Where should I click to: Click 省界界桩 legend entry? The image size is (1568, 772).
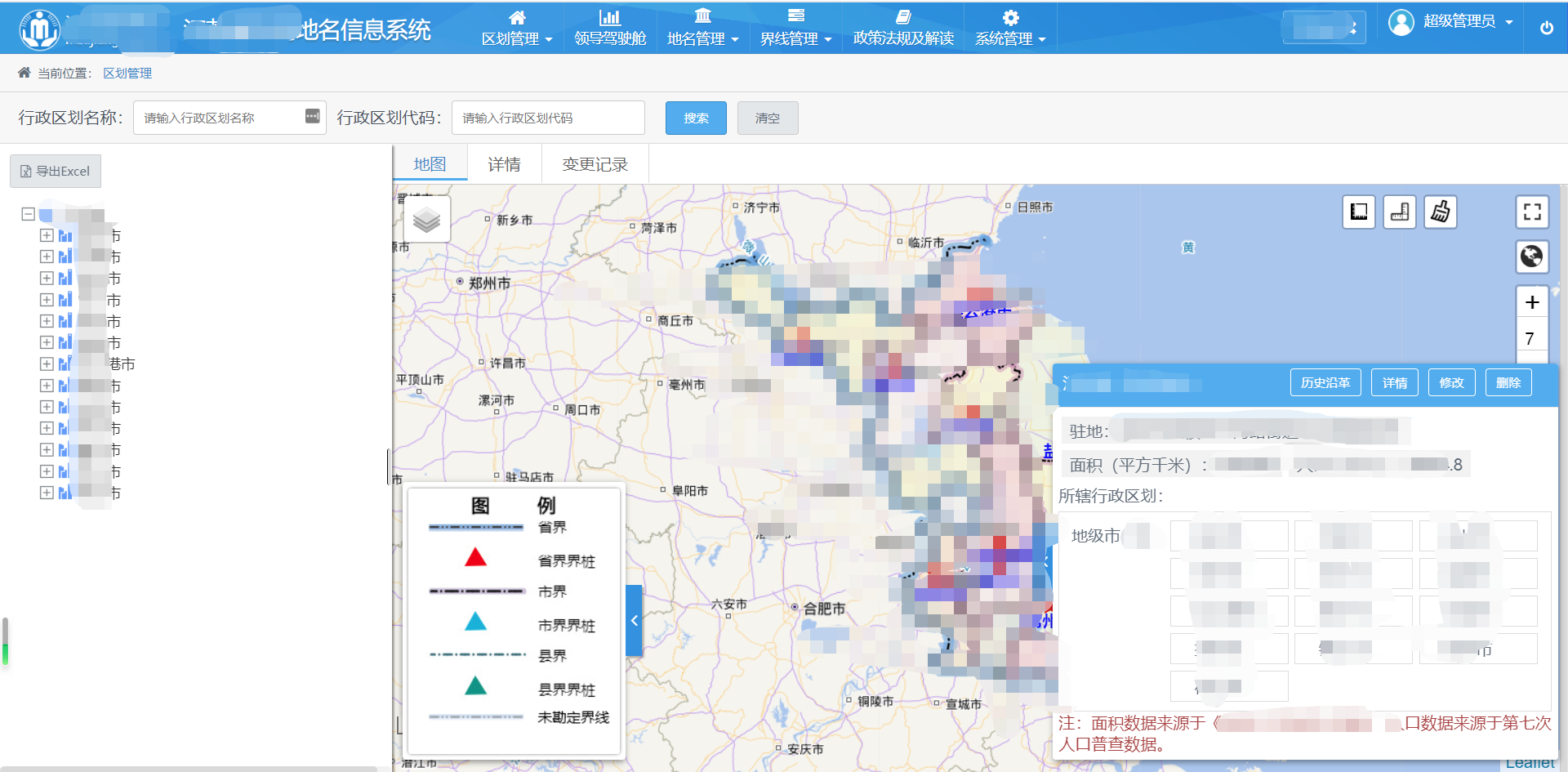566,560
